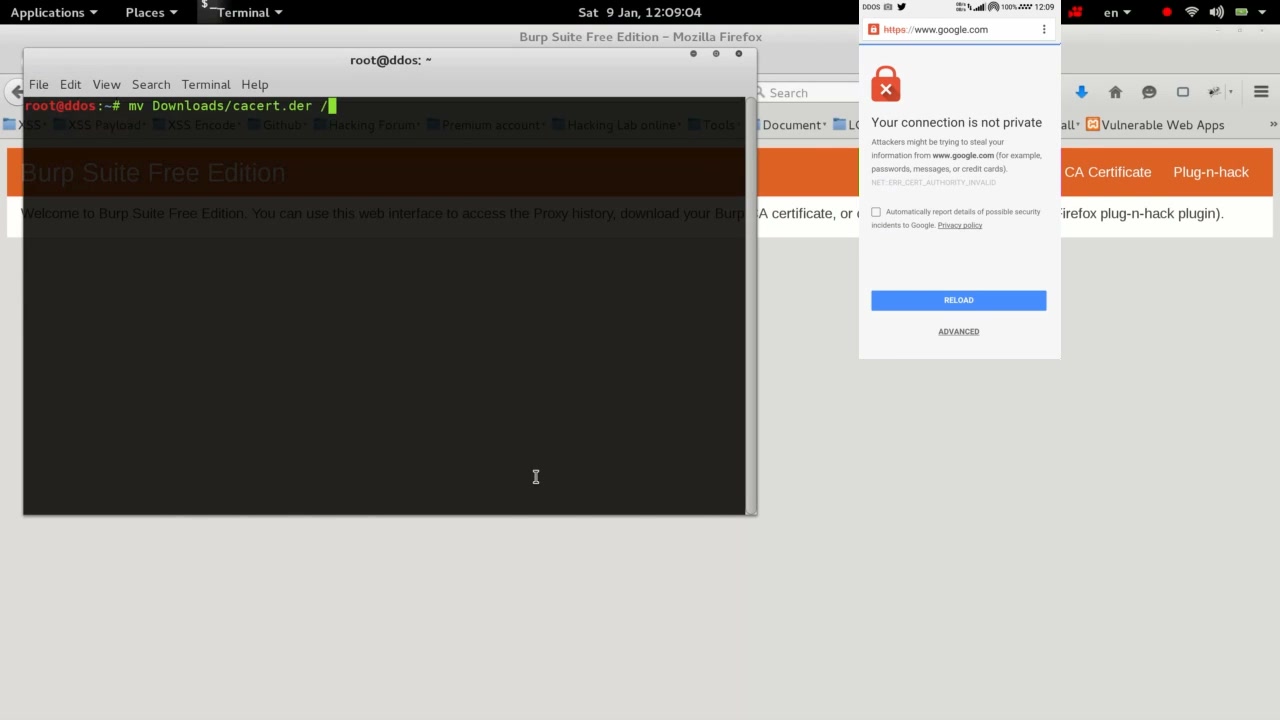
Task: Click lock warning icon in phone address bar
Action: coord(873,30)
